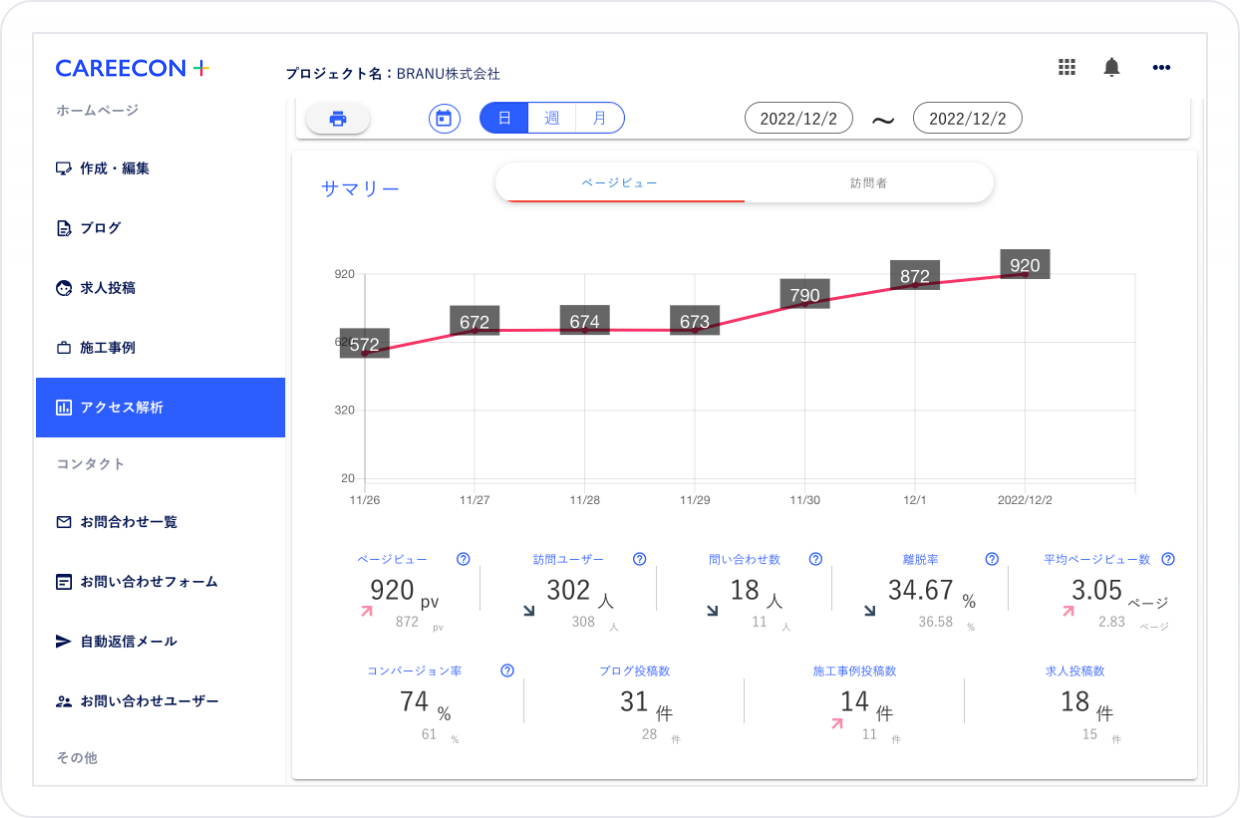Open the apps grid icon in the header

click(1066, 67)
